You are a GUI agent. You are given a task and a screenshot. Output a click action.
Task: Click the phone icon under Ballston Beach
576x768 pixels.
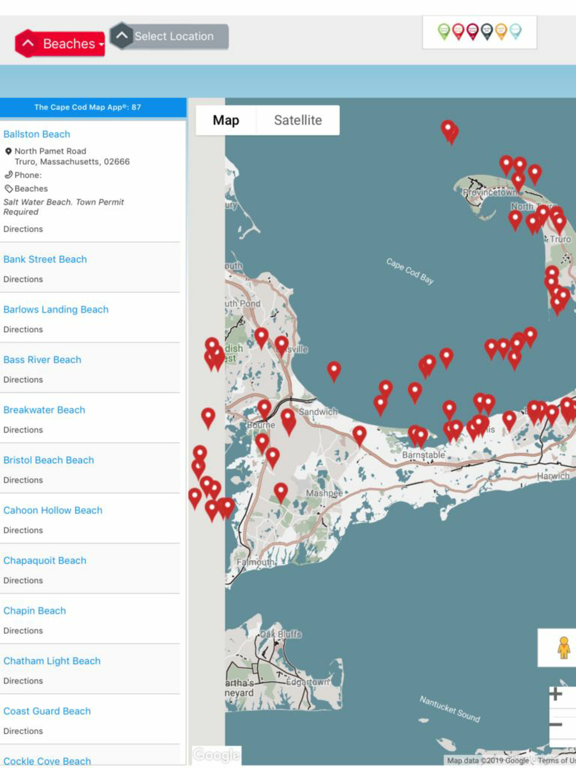[8, 175]
